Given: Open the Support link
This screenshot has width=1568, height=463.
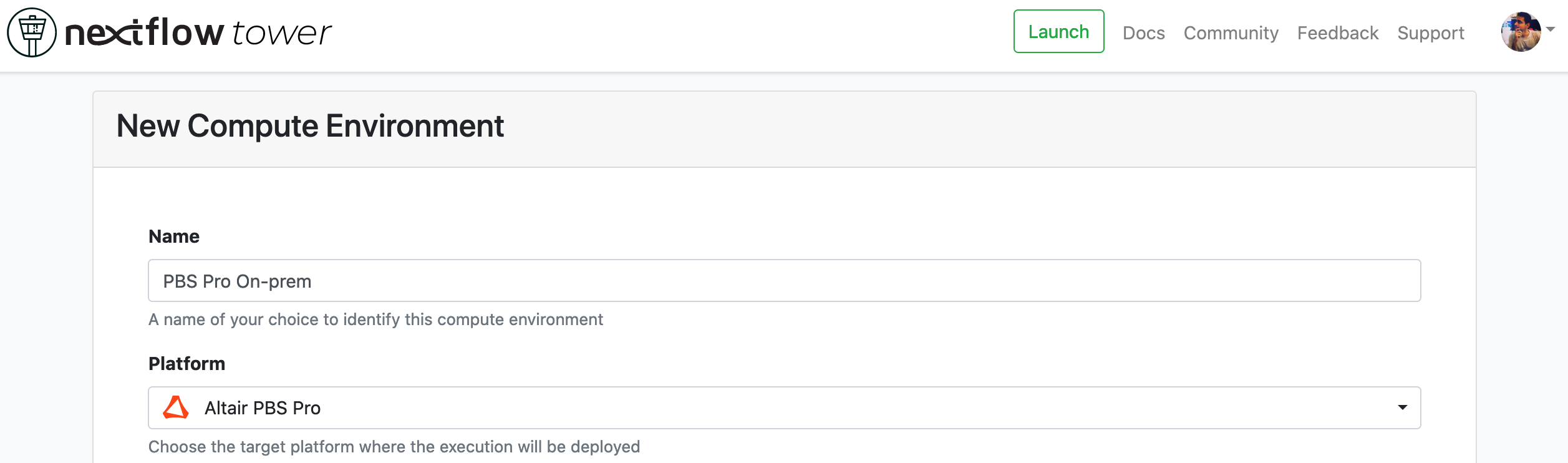Looking at the screenshot, I should pos(1431,33).
